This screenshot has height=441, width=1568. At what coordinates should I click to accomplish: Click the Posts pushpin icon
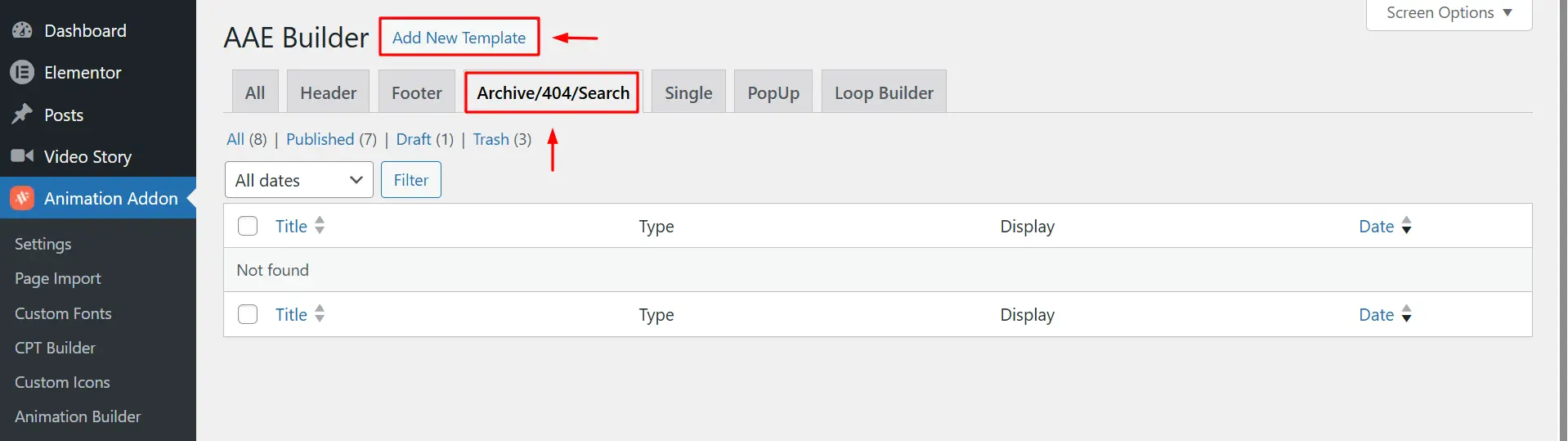(22, 115)
